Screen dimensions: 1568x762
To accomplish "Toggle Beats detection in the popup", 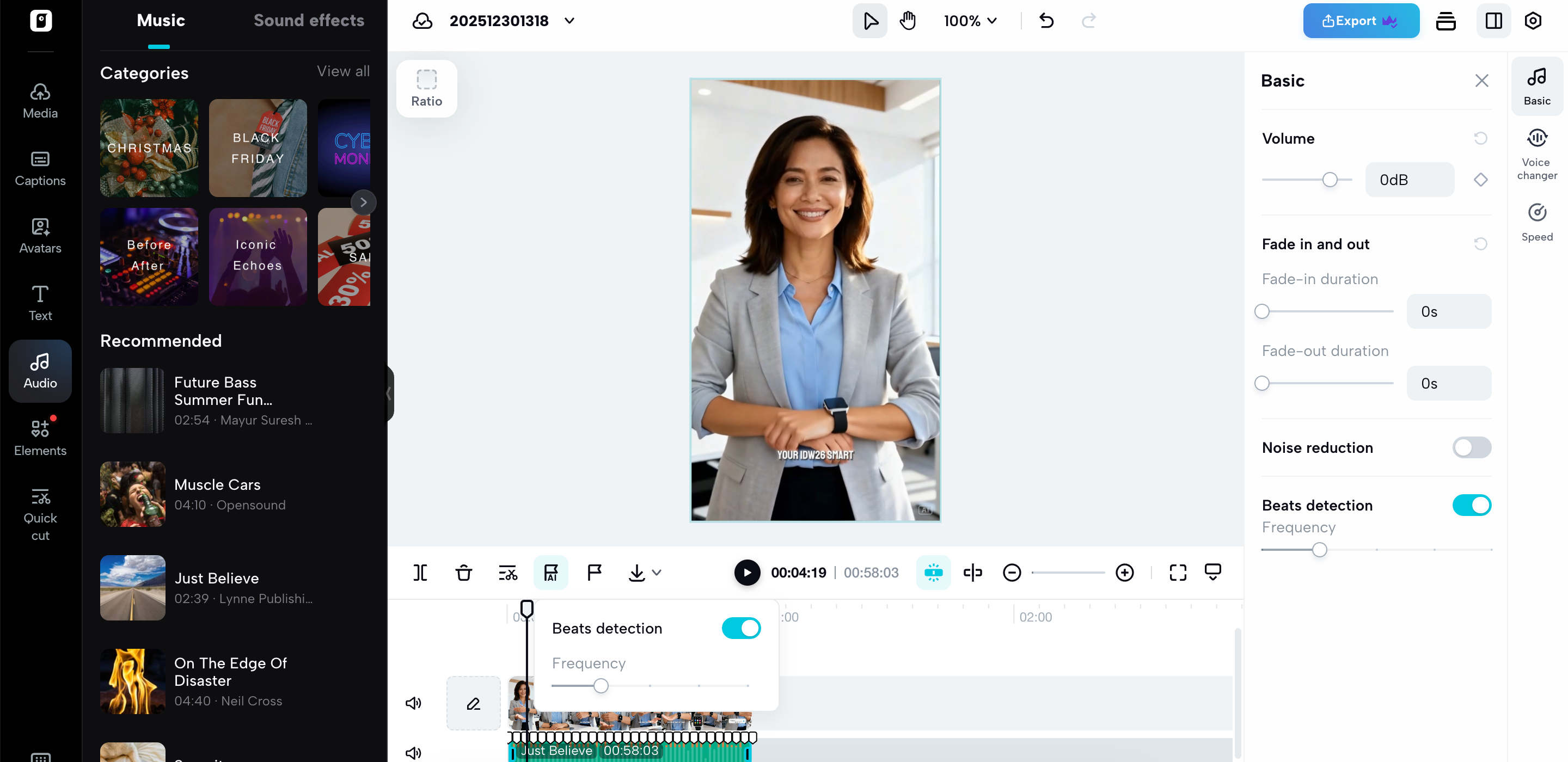I will [741, 628].
